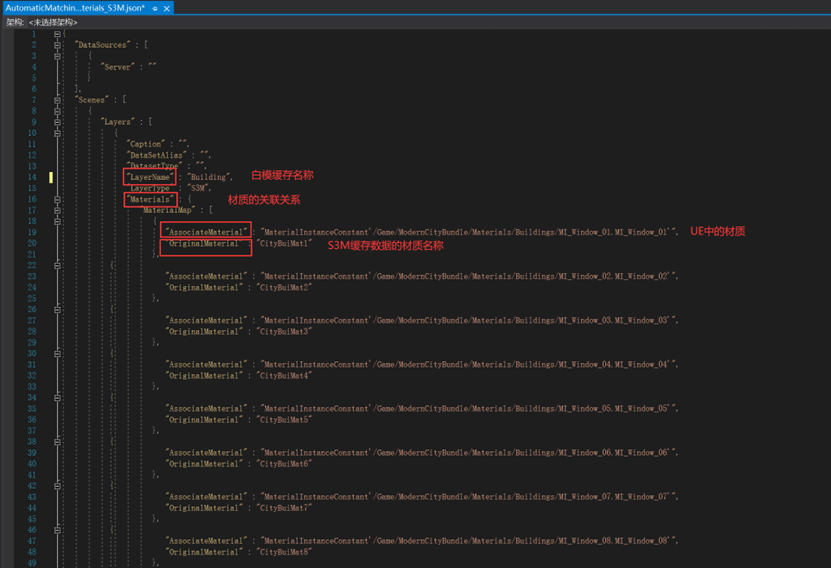Collapse the Materials object fold on line 16
Viewport: 831px width, 568px height.
click(57, 200)
